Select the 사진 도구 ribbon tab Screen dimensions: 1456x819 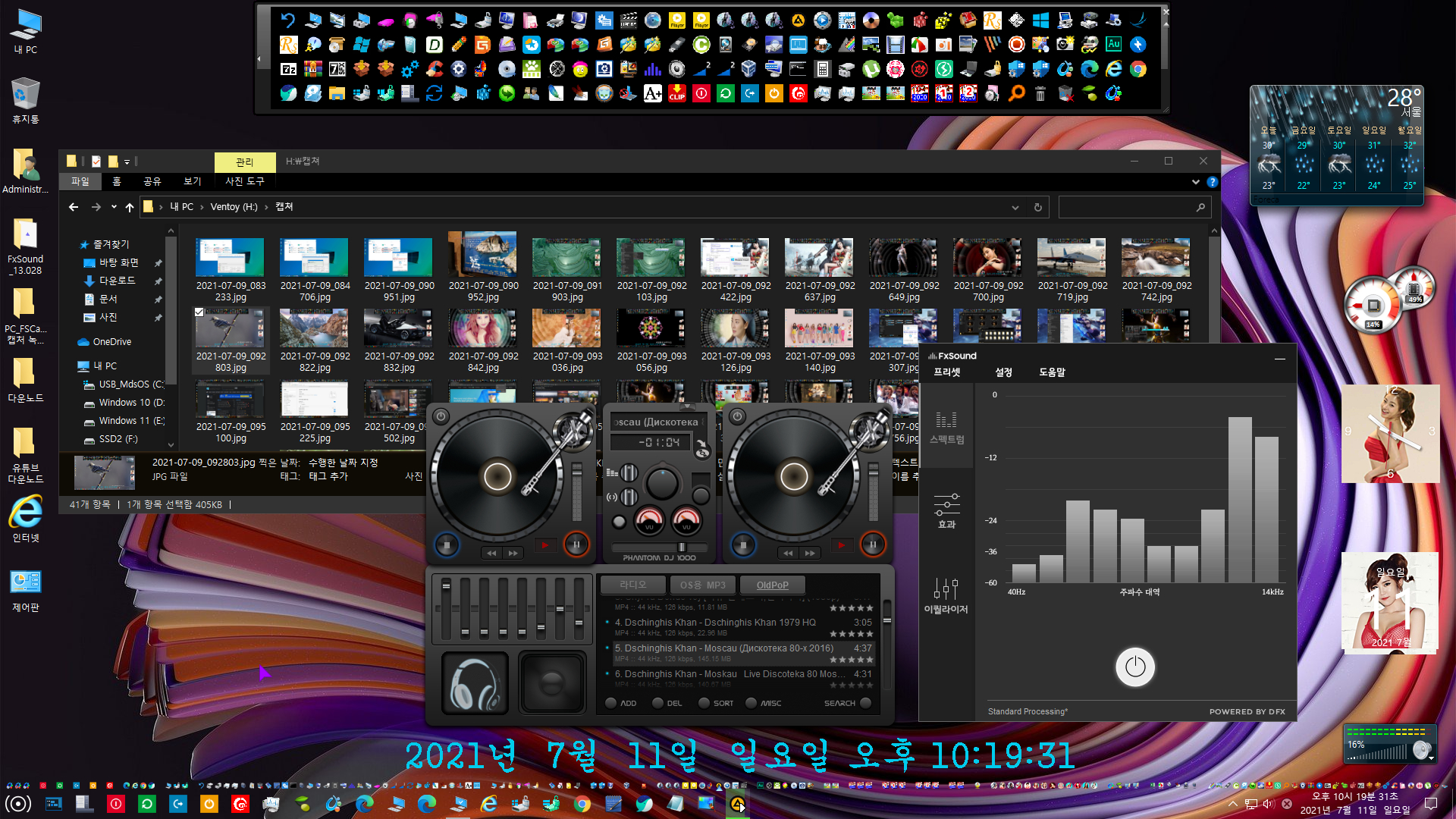(244, 182)
